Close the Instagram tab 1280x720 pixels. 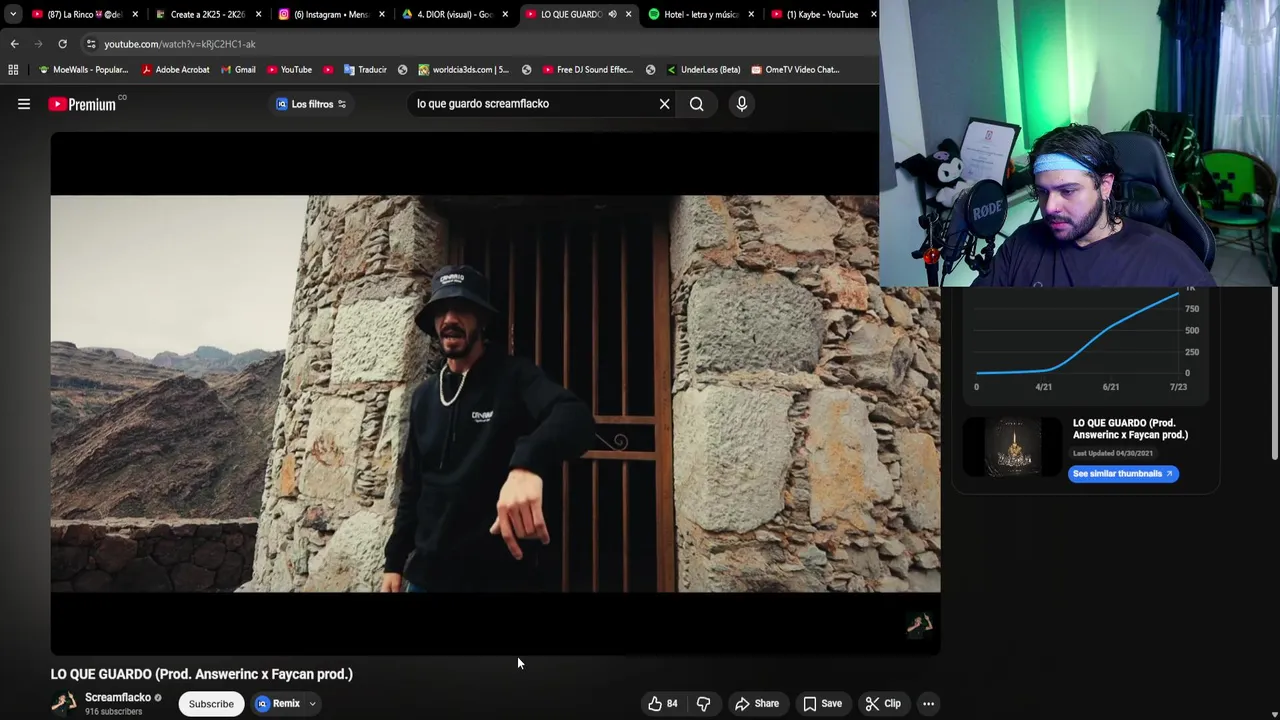(x=381, y=14)
